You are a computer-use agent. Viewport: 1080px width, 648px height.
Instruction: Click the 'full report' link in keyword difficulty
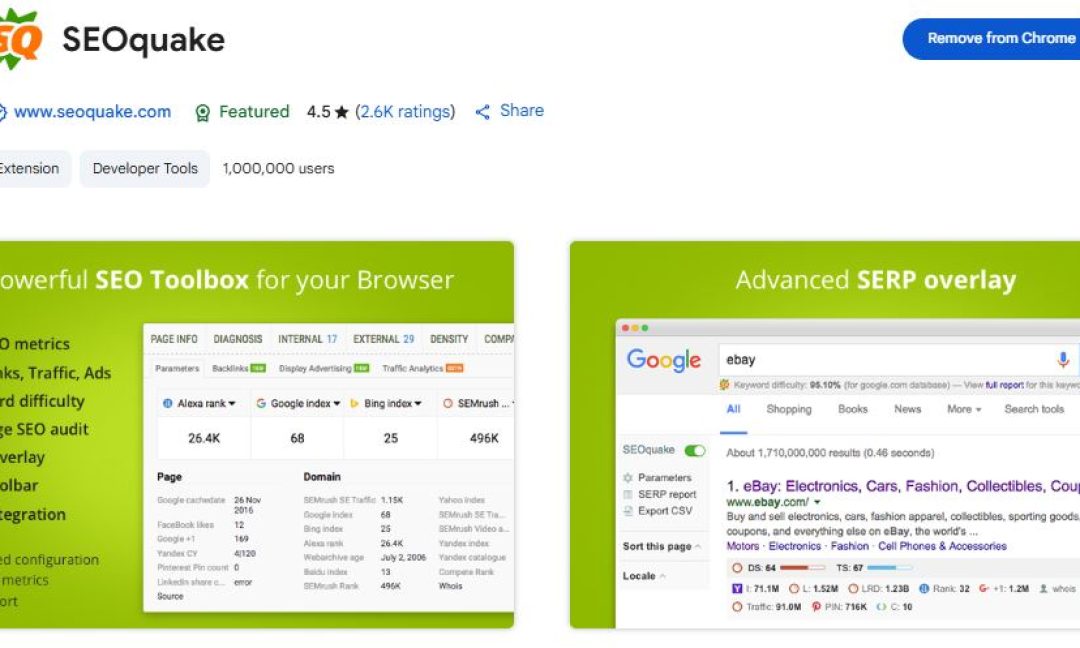(x=1004, y=385)
